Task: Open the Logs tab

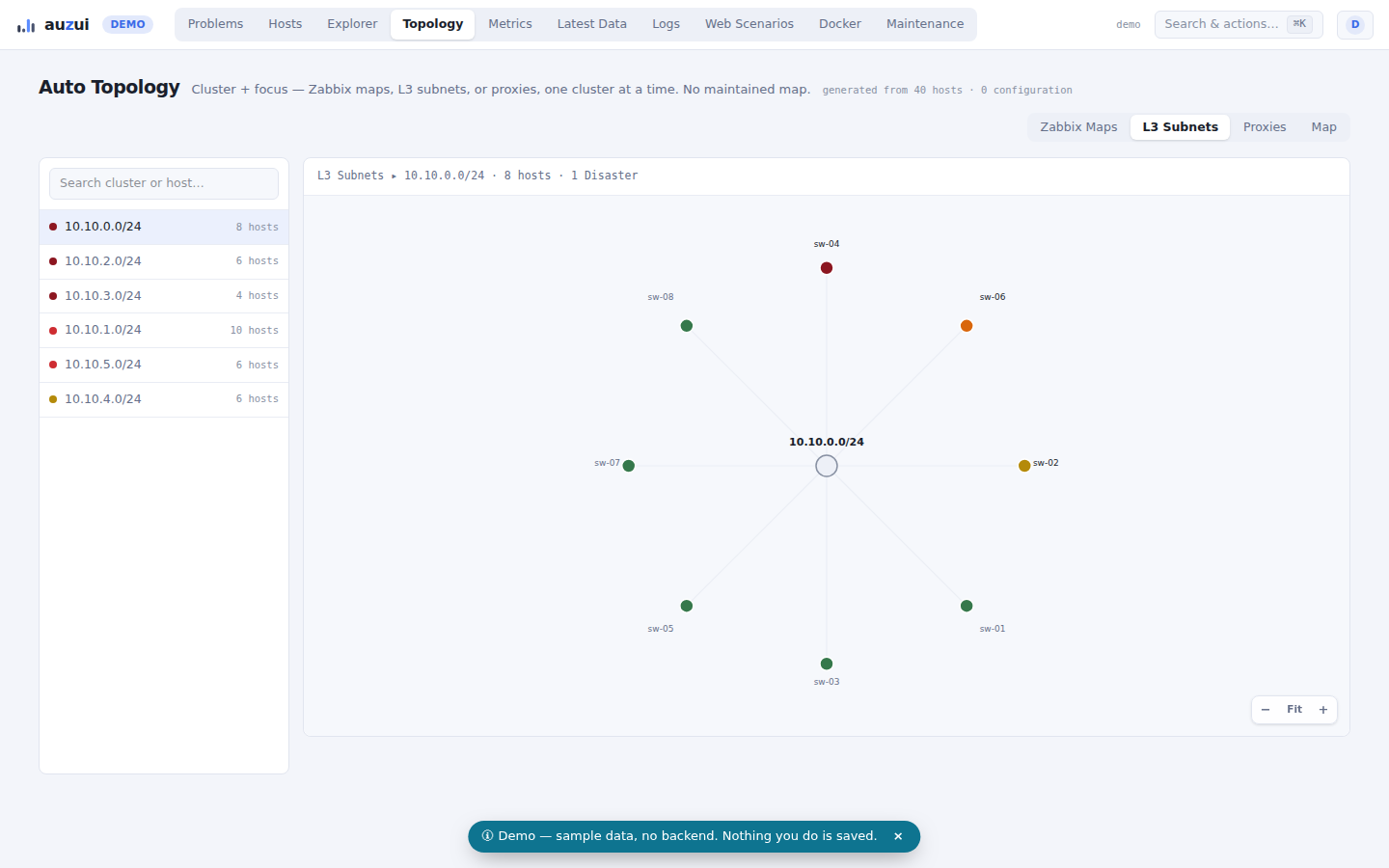Action: [x=666, y=24]
